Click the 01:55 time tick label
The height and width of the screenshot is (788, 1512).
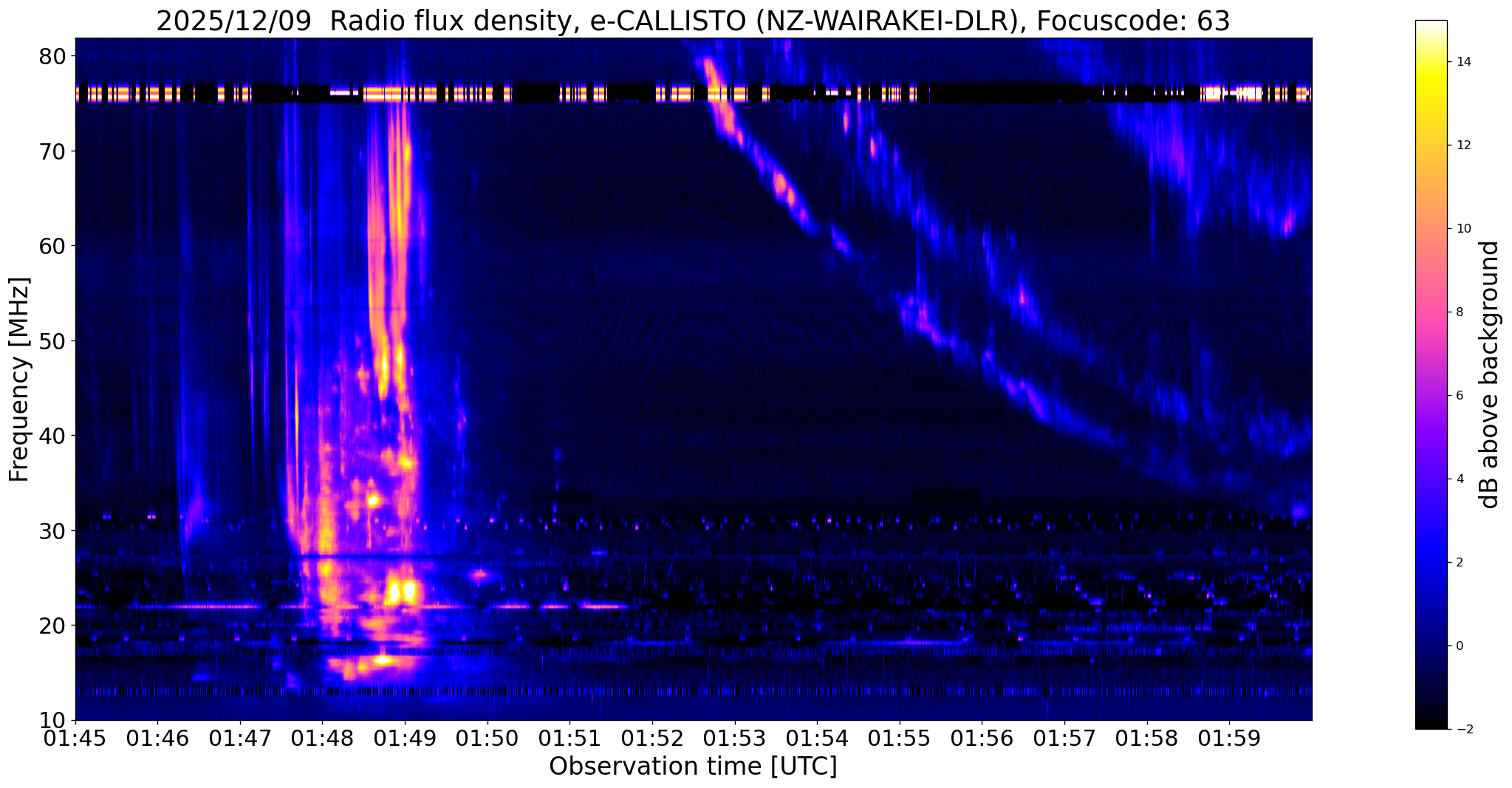pyautogui.click(x=900, y=739)
